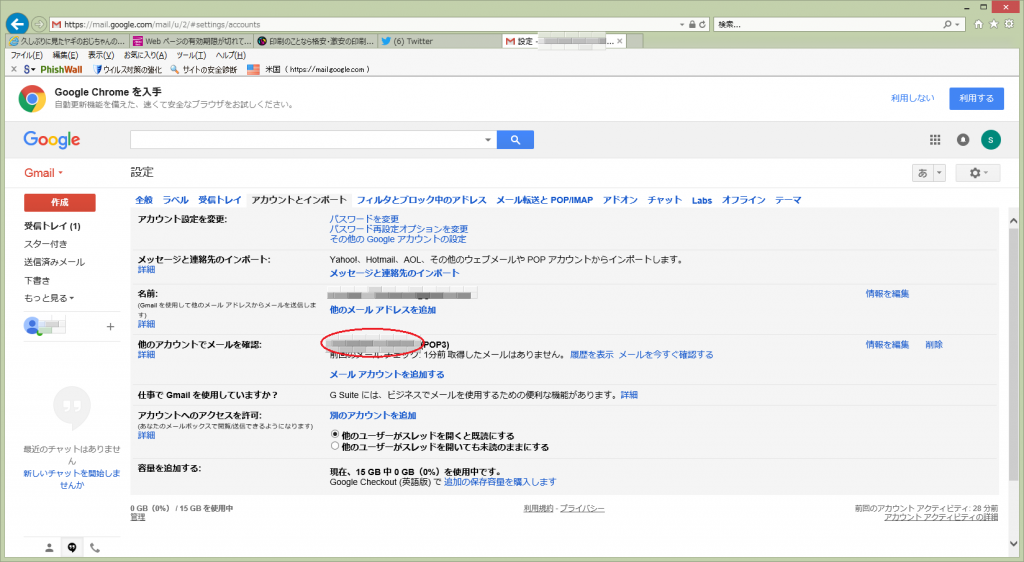This screenshot has height=562, width=1024.
Task: Open the phone calls icon in chat bar
Action: pos(95,548)
